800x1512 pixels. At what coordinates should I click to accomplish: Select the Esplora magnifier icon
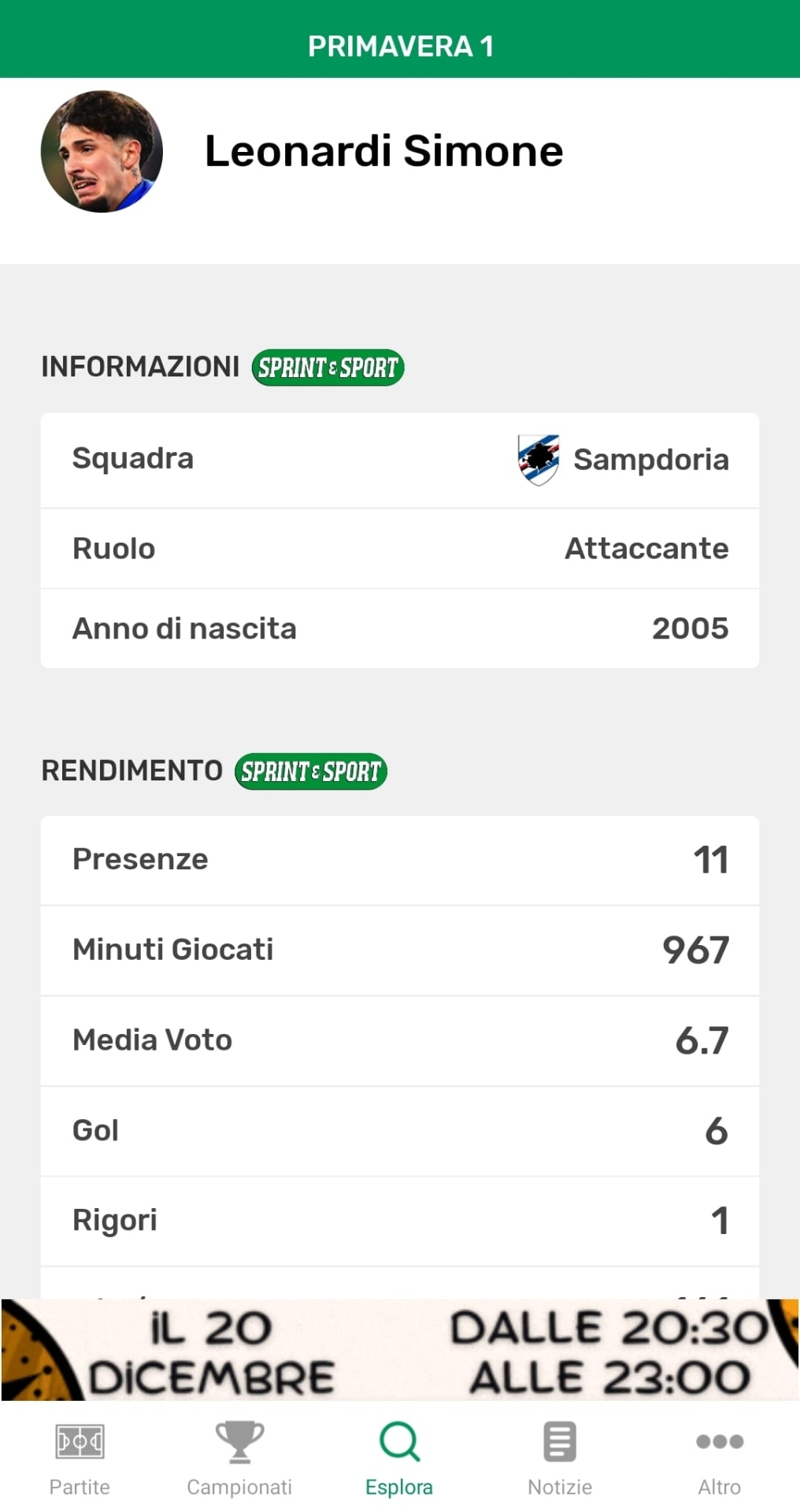pyautogui.click(x=399, y=1442)
